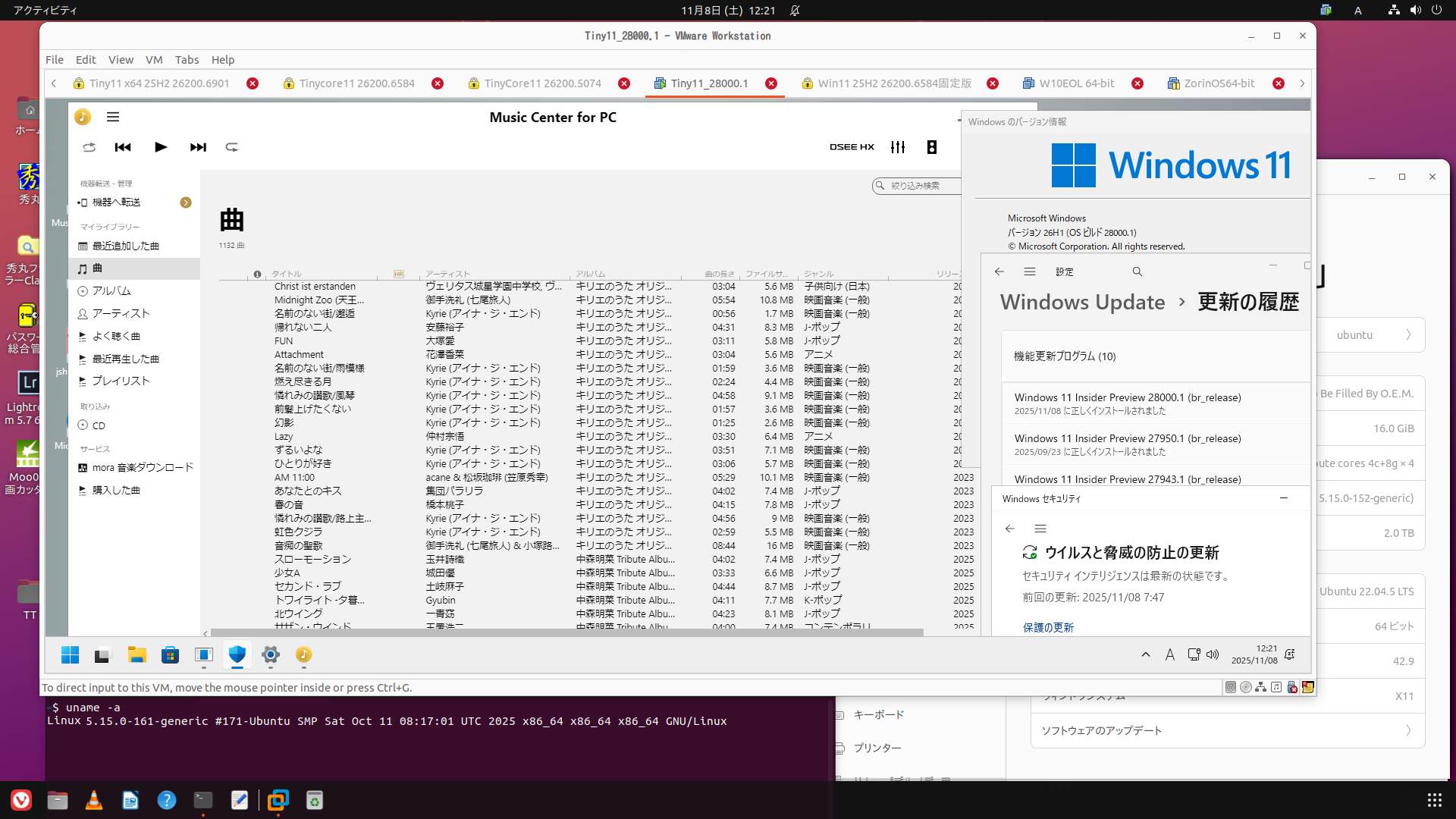This screenshot has width=1456, height=819.
Task: Open the equalizer sliders icon
Action: coord(898,147)
